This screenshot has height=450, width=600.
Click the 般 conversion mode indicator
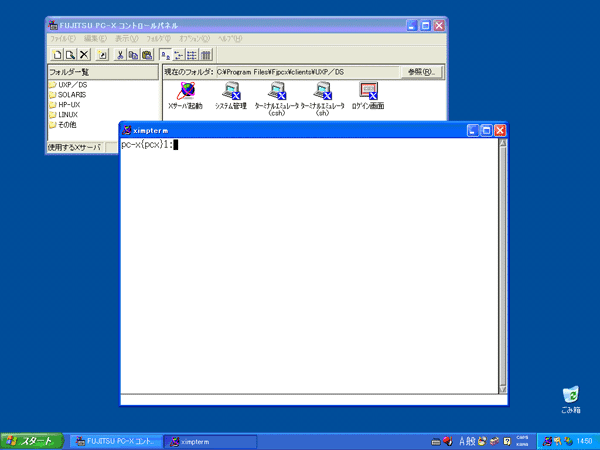471,442
